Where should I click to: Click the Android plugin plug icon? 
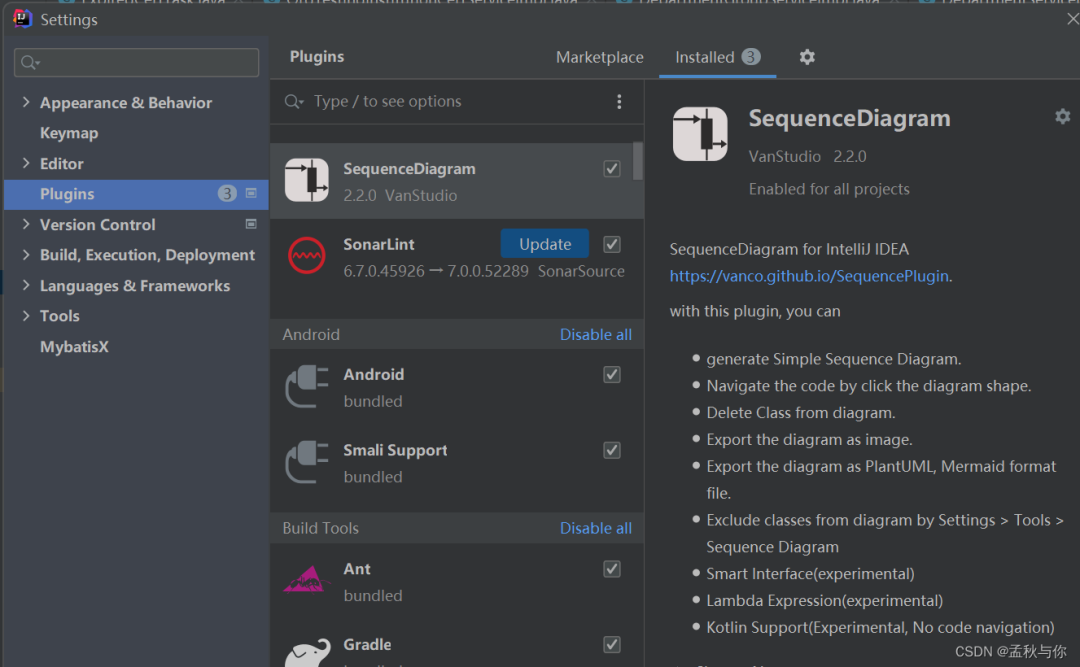point(307,387)
